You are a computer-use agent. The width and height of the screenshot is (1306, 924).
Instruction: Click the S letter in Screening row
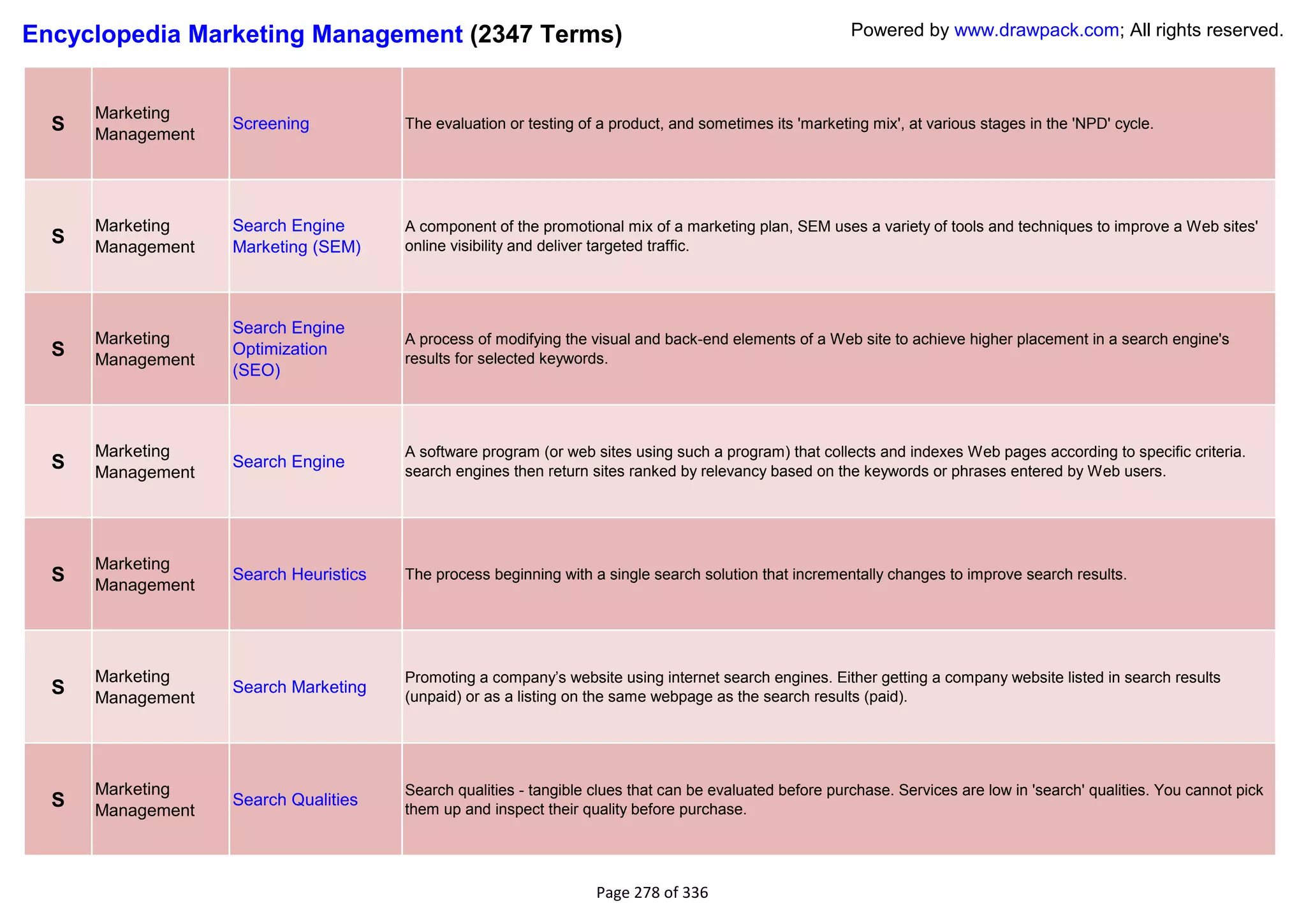click(x=58, y=124)
